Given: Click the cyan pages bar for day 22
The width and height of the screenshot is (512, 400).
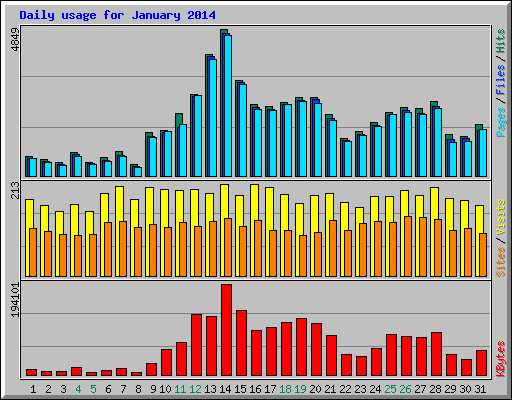Looking at the screenshot, I should pos(348,159).
